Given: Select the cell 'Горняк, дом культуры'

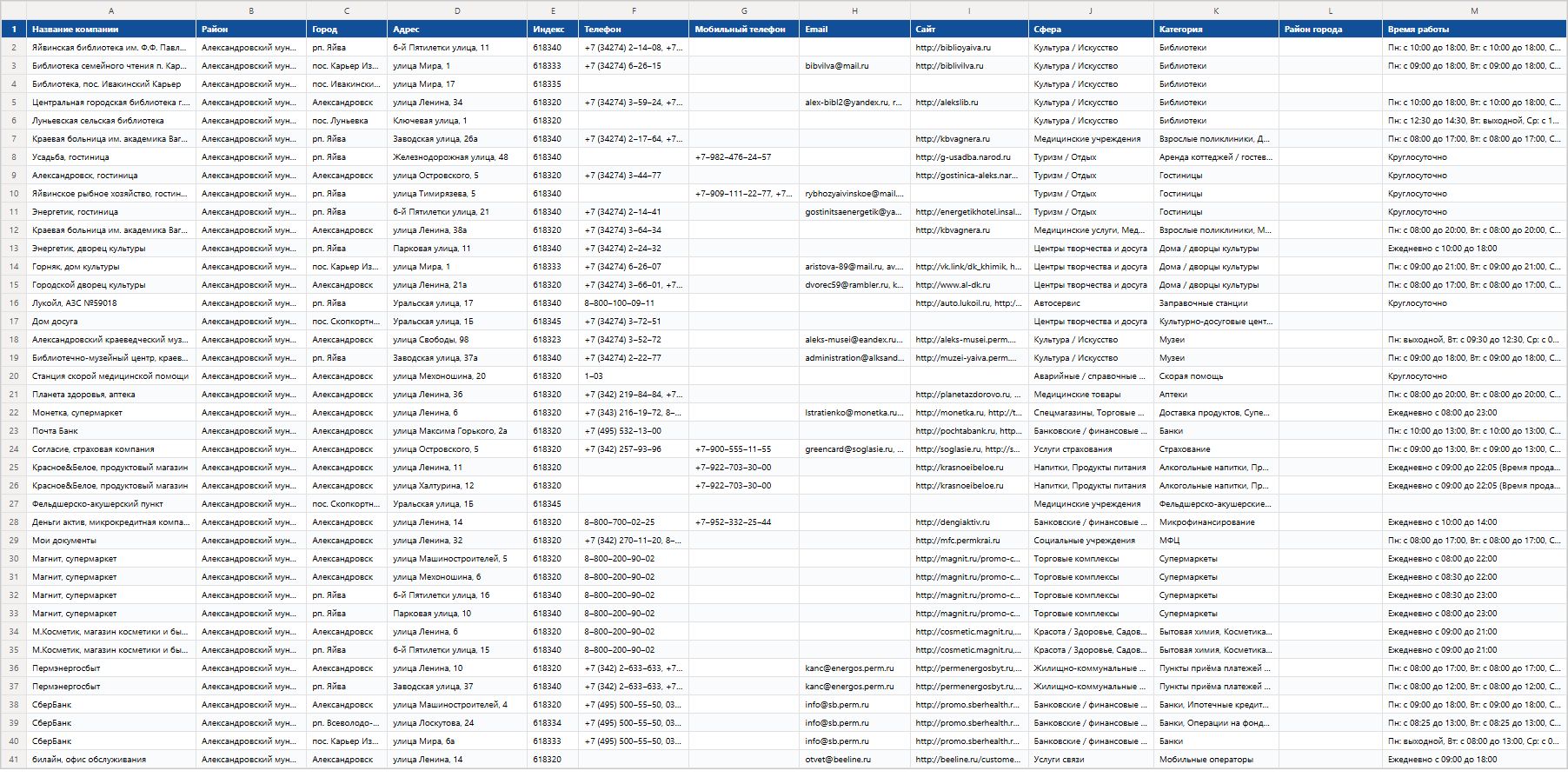Looking at the screenshot, I should point(111,267).
